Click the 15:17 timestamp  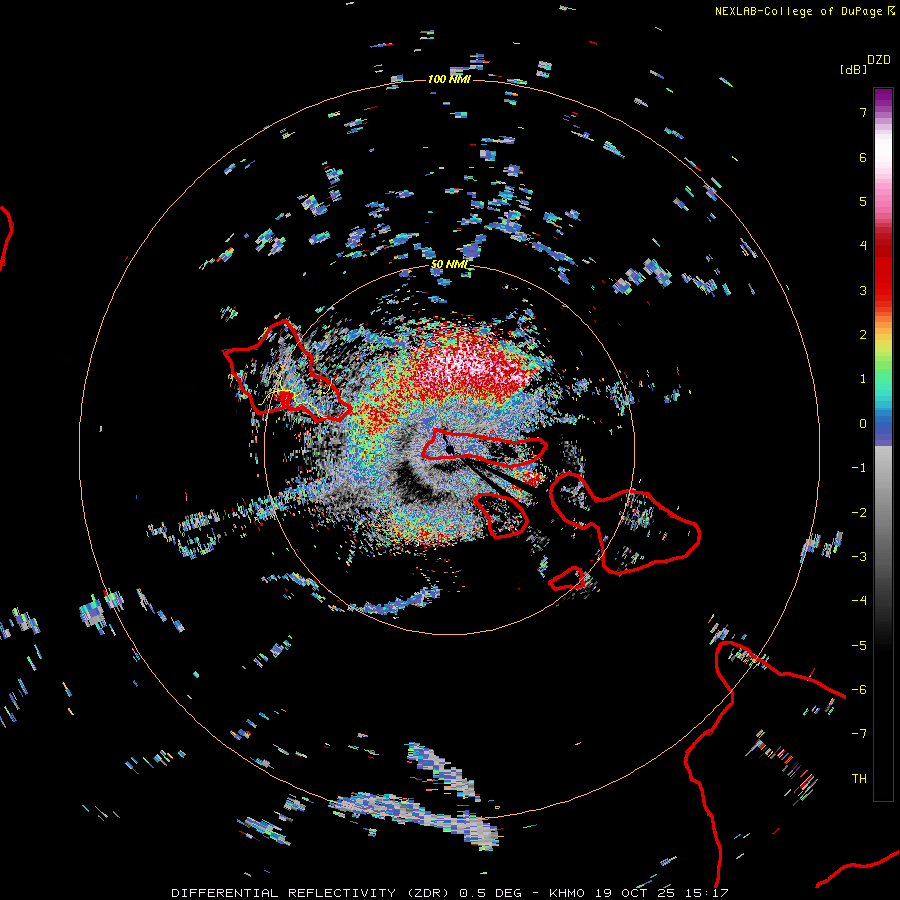pos(709,893)
